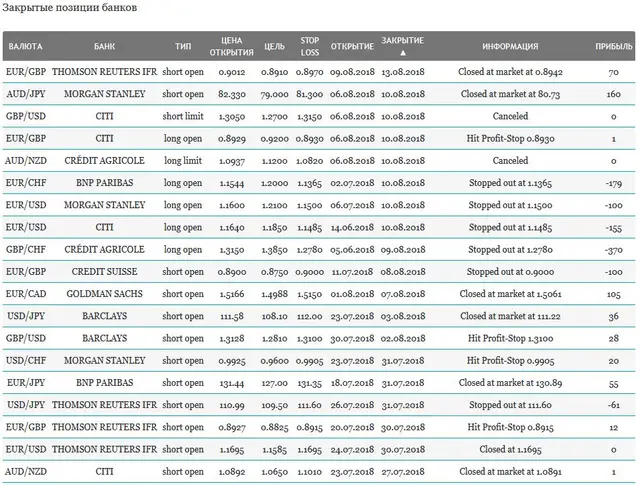Click CRÉDIT AGRICOLE in GBP/CHF row
This screenshot has height=485, width=640.
tap(104, 249)
